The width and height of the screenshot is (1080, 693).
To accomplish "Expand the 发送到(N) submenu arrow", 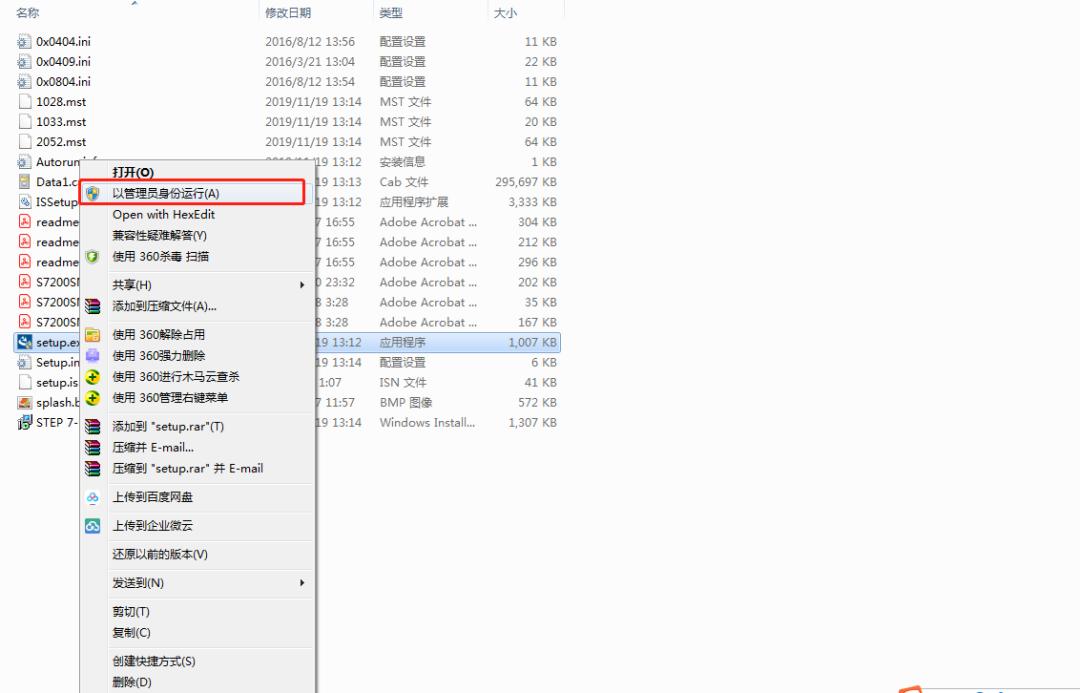I will tap(302, 583).
